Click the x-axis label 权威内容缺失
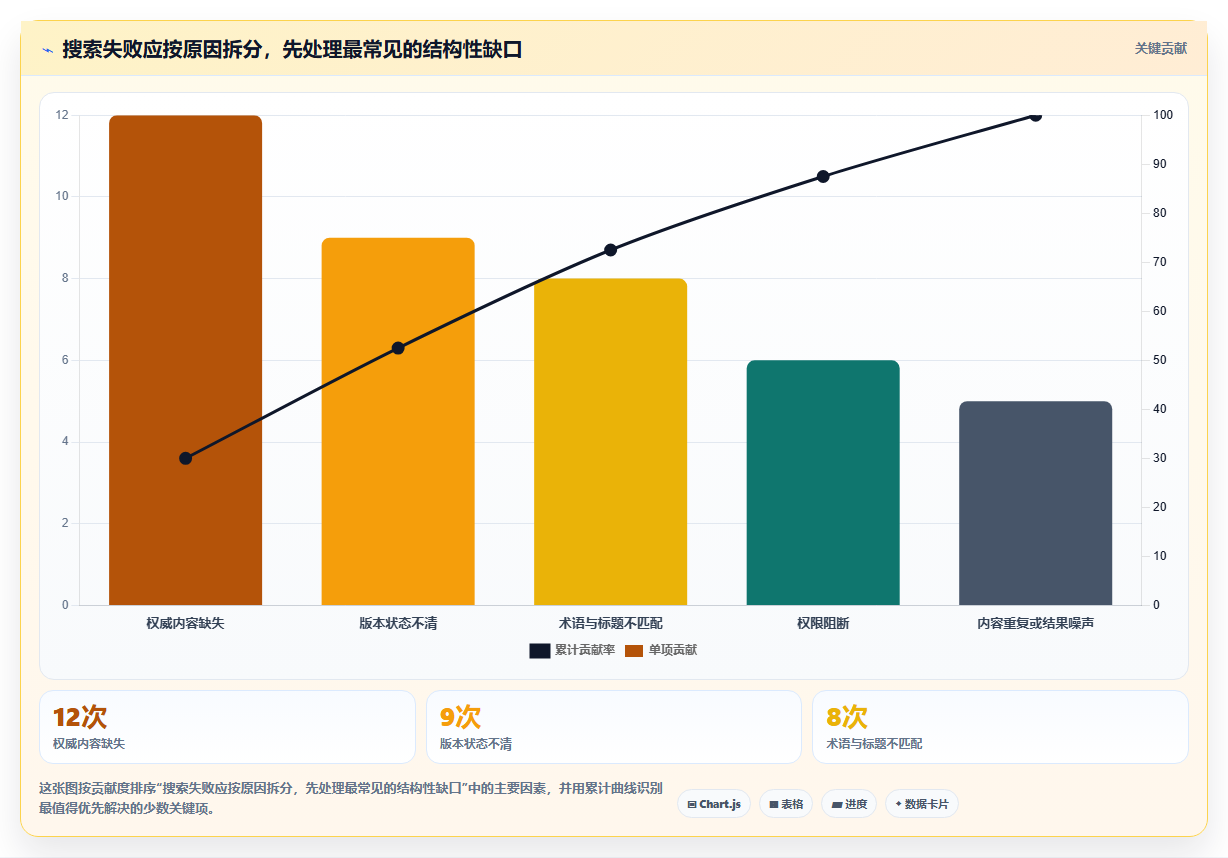 (x=185, y=623)
